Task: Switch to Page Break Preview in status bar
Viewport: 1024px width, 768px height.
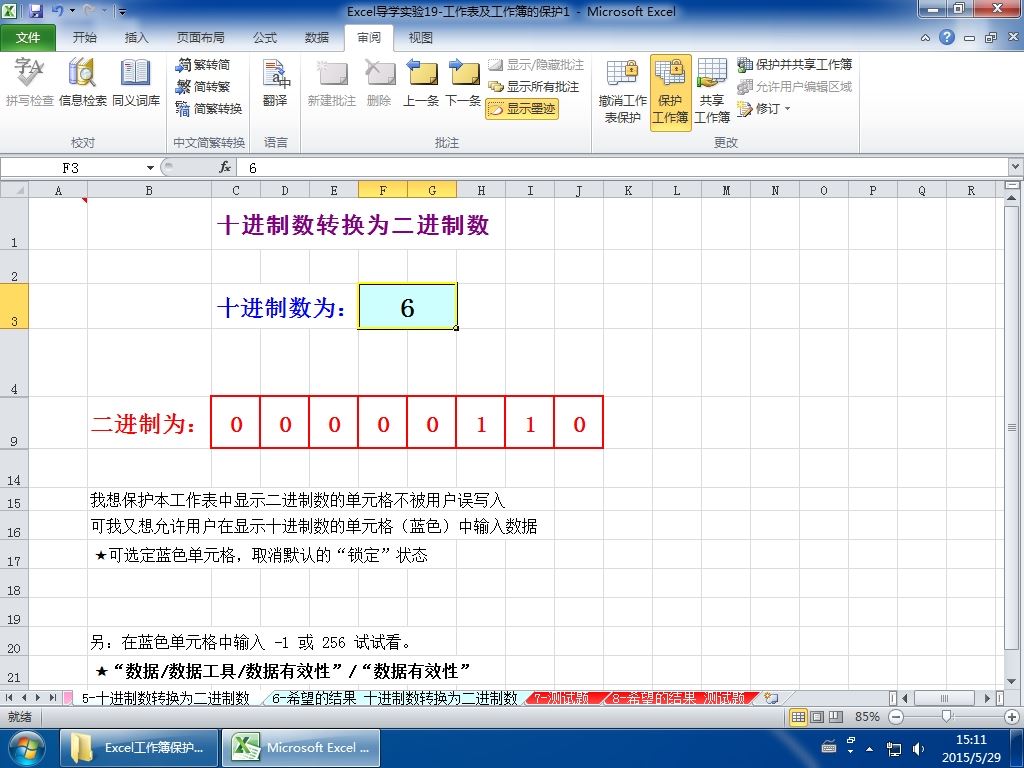Action: click(x=836, y=717)
